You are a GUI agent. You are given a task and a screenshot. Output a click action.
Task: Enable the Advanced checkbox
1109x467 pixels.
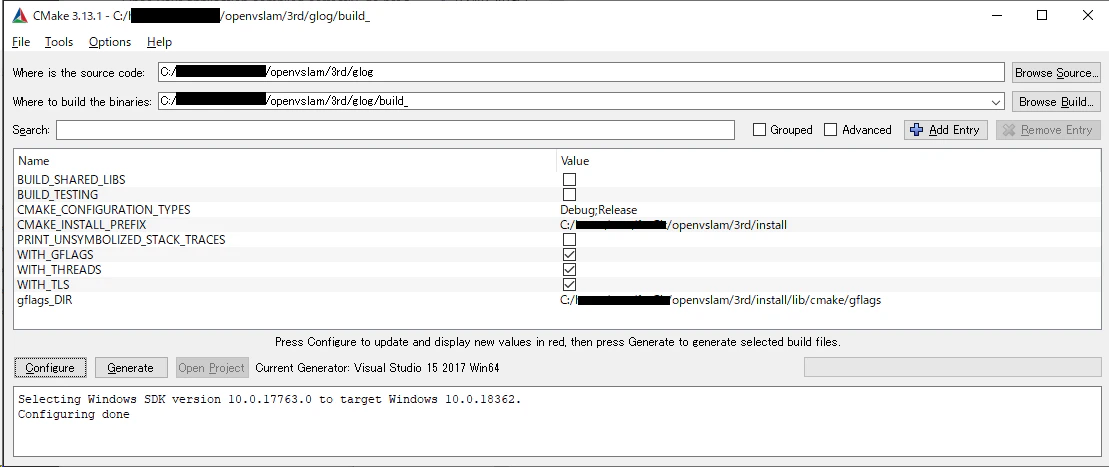point(831,130)
